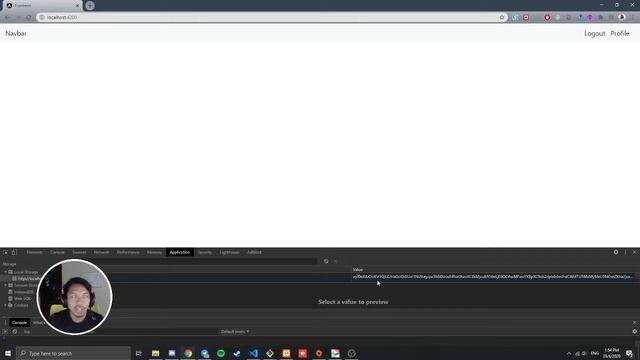Image resolution: width=640 pixels, height=360 pixels.
Task: Open DevTools settings gear
Action: 616,252
